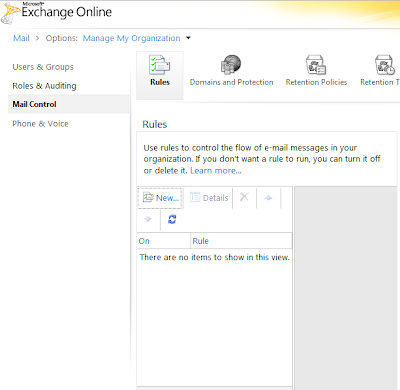Select Roles & Auditing in sidebar
The image size is (400, 390).
(x=44, y=86)
